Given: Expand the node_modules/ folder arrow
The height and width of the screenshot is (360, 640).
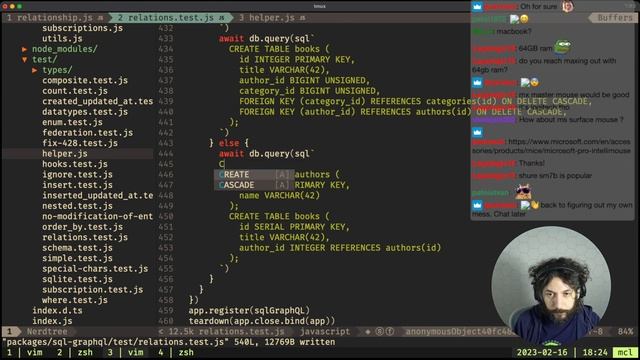Looking at the screenshot, I should pyautogui.click(x=24, y=49).
